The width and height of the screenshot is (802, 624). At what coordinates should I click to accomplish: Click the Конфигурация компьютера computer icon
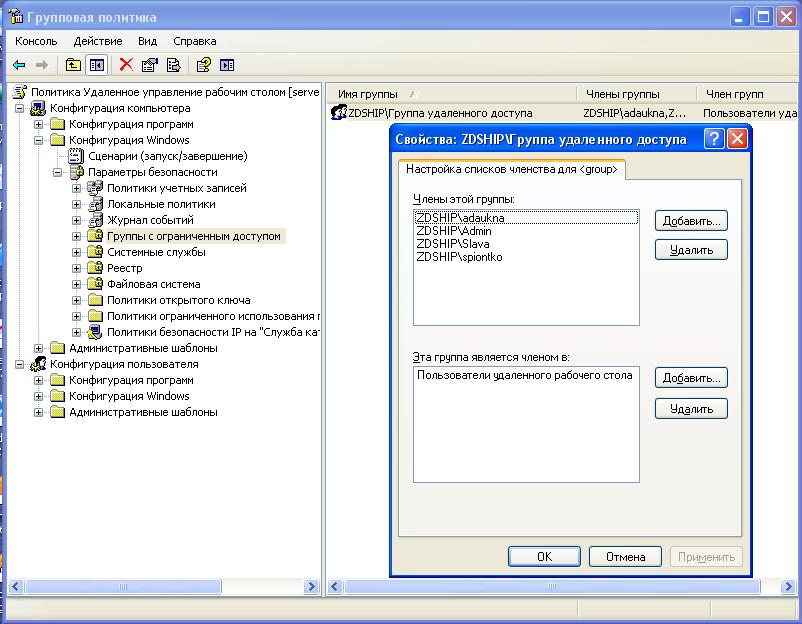point(38,108)
